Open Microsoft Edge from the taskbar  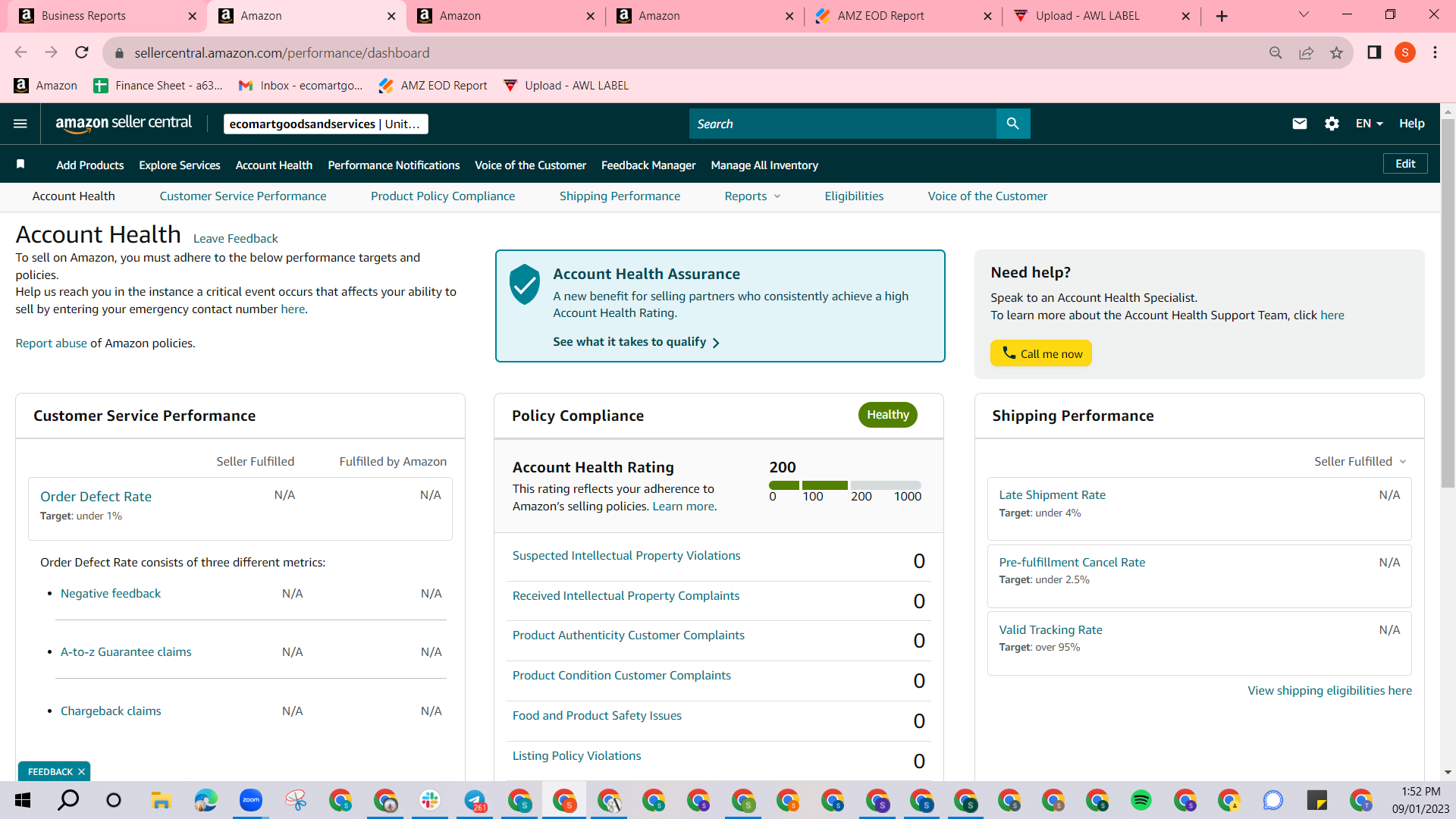click(206, 800)
